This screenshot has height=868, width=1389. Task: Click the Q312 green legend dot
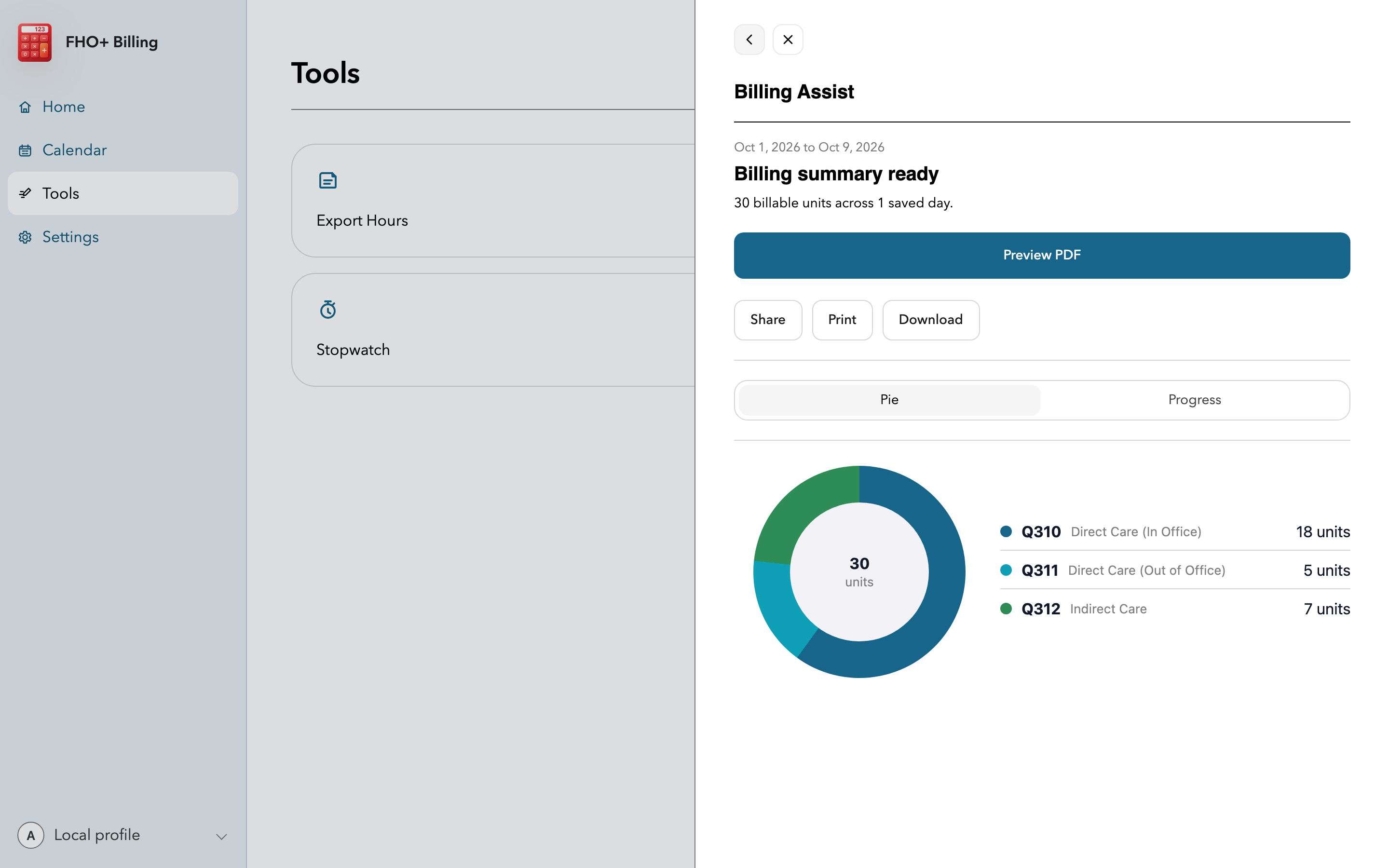click(x=1006, y=608)
